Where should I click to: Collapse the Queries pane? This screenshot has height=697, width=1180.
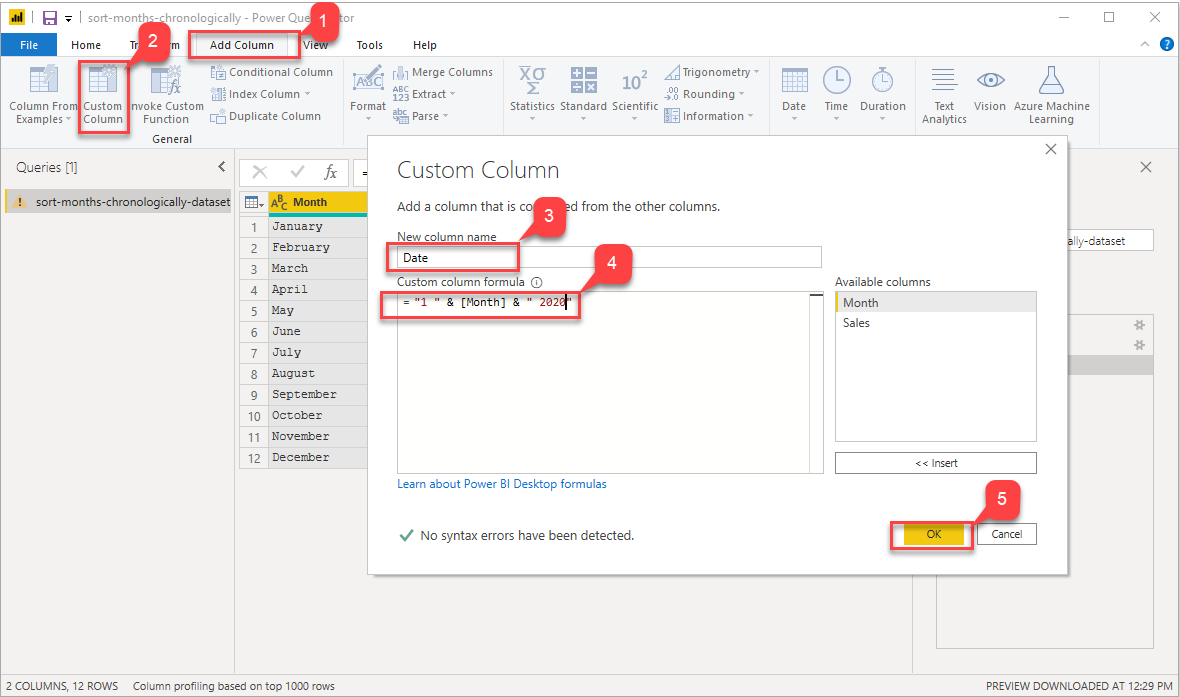pos(222,167)
